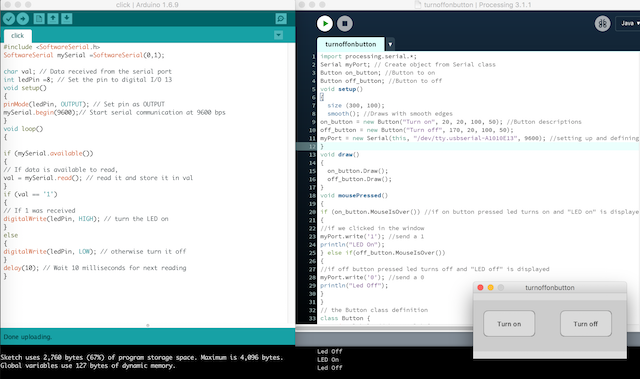Viewport: 640px width, 379px height.
Task: Click the 'click | Arduino 1.6.9' title bar
Action: (x=147, y=5)
